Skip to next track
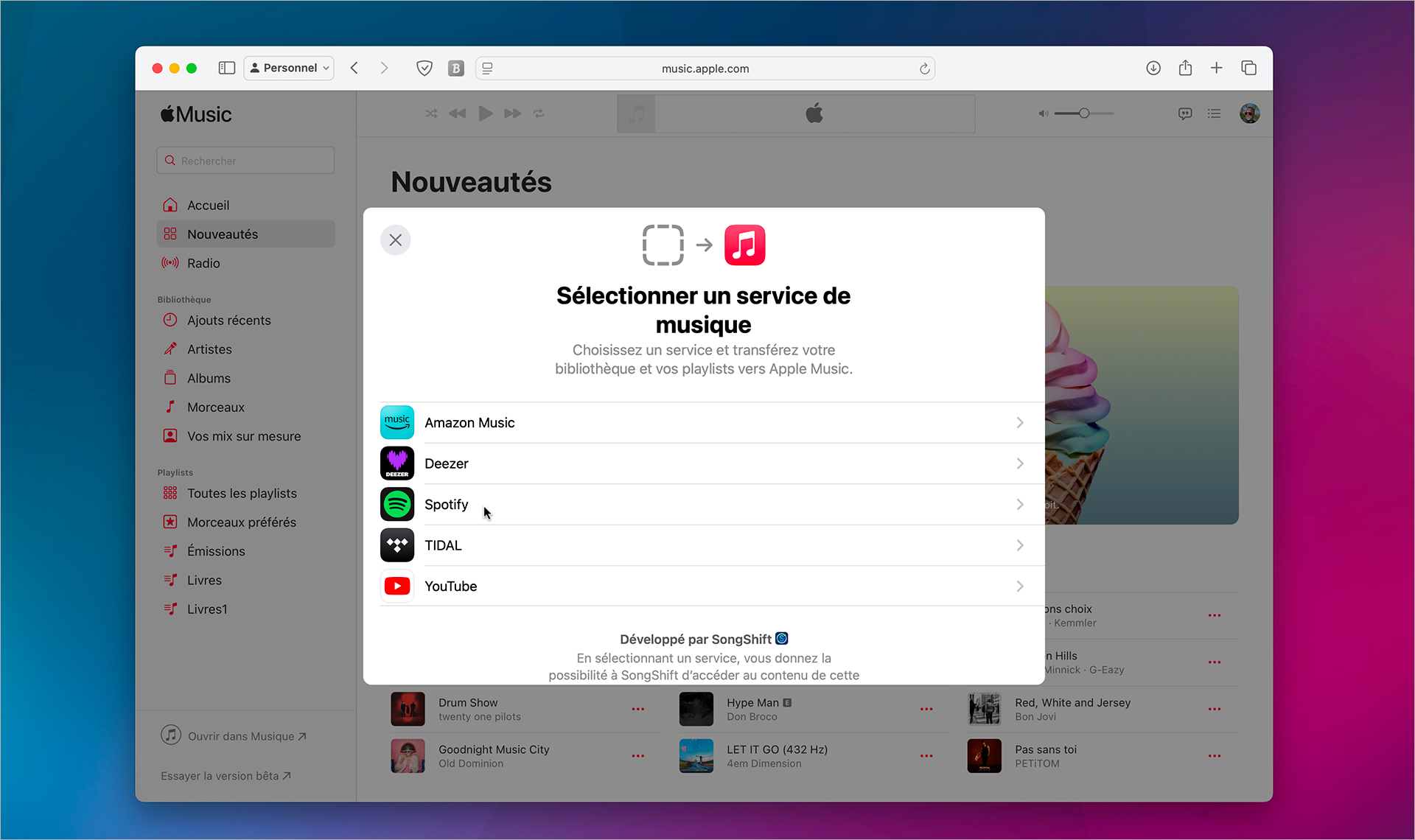Screen dimensions: 1415x840 [x=513, y=113]
